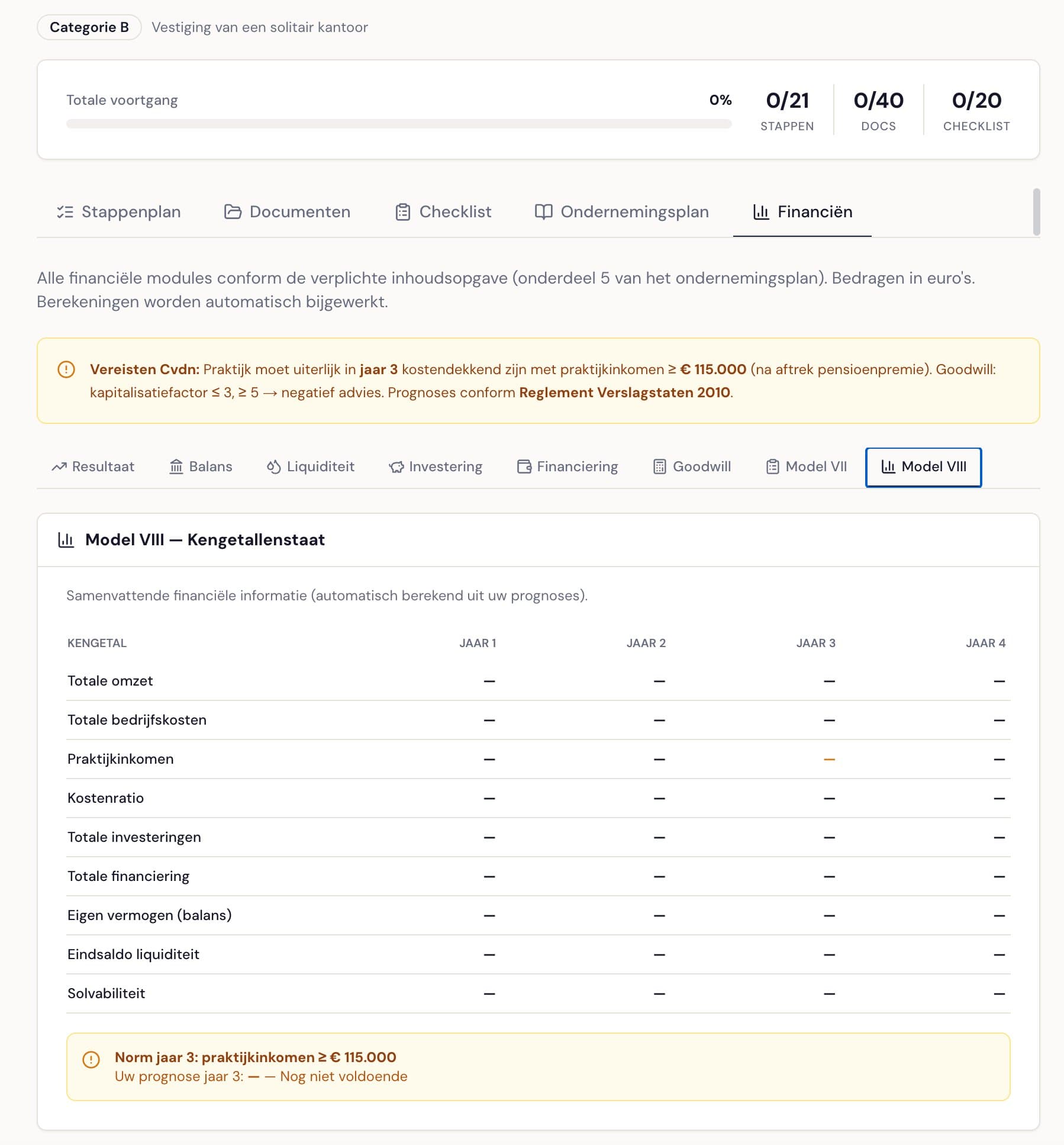Viewport: 1064px width, 1145px height.
Task: Open the Resultaat sub-tab
Action: pos(93,467)
